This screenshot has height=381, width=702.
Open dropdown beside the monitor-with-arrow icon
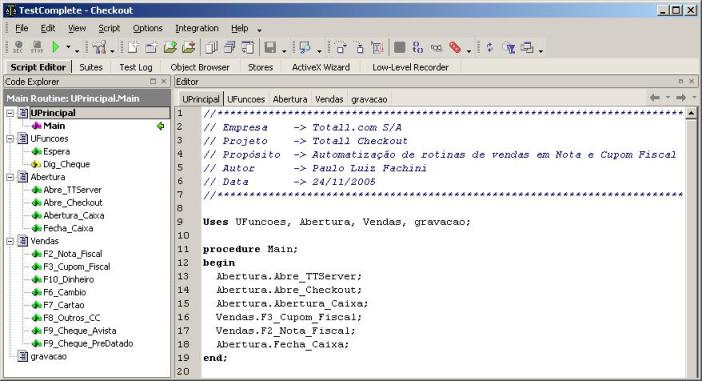click(319, 50)
